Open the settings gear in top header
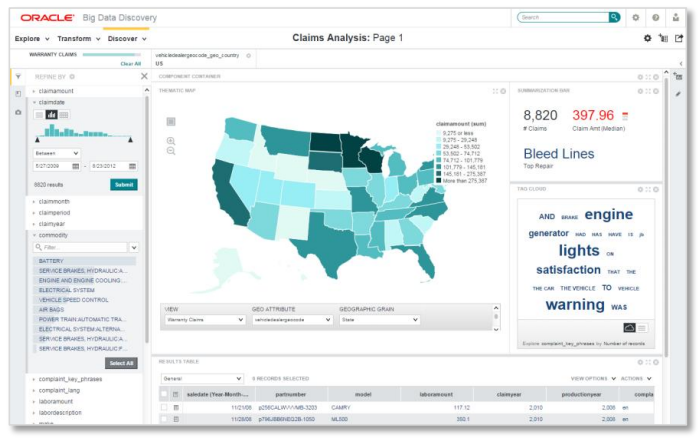This screenshot has height=438, width=698. [x=636, y=17]
